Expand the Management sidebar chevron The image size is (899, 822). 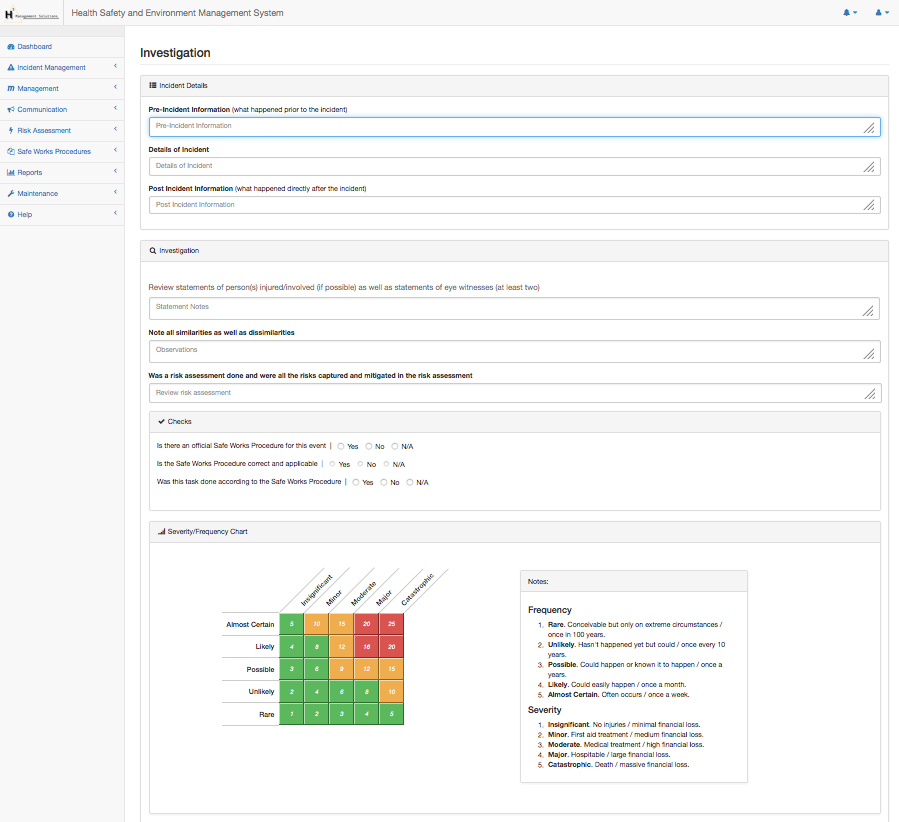click(x=115, y=88)
